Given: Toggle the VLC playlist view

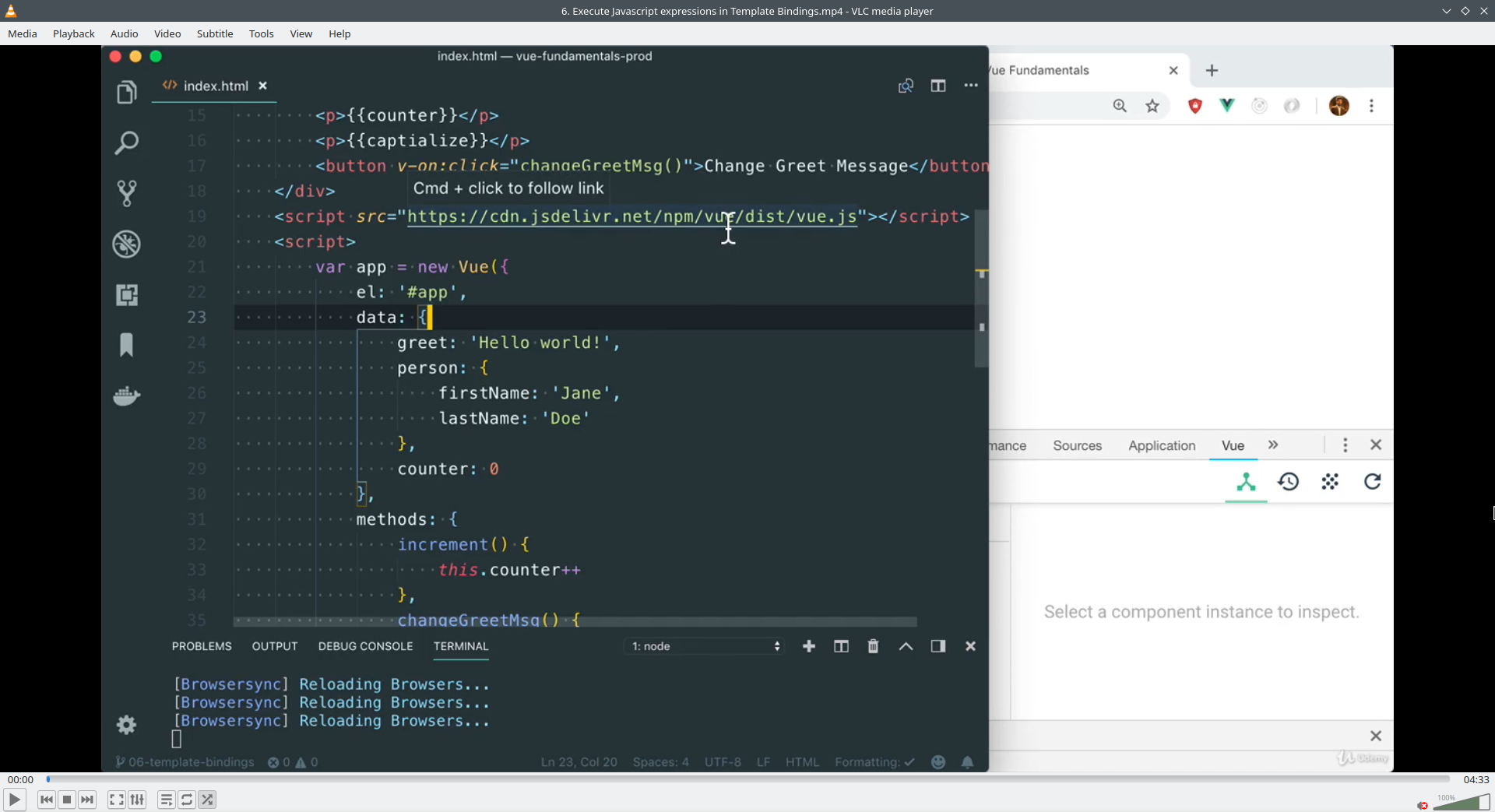Looking at the screenshot, I should [x=167, y=800].
